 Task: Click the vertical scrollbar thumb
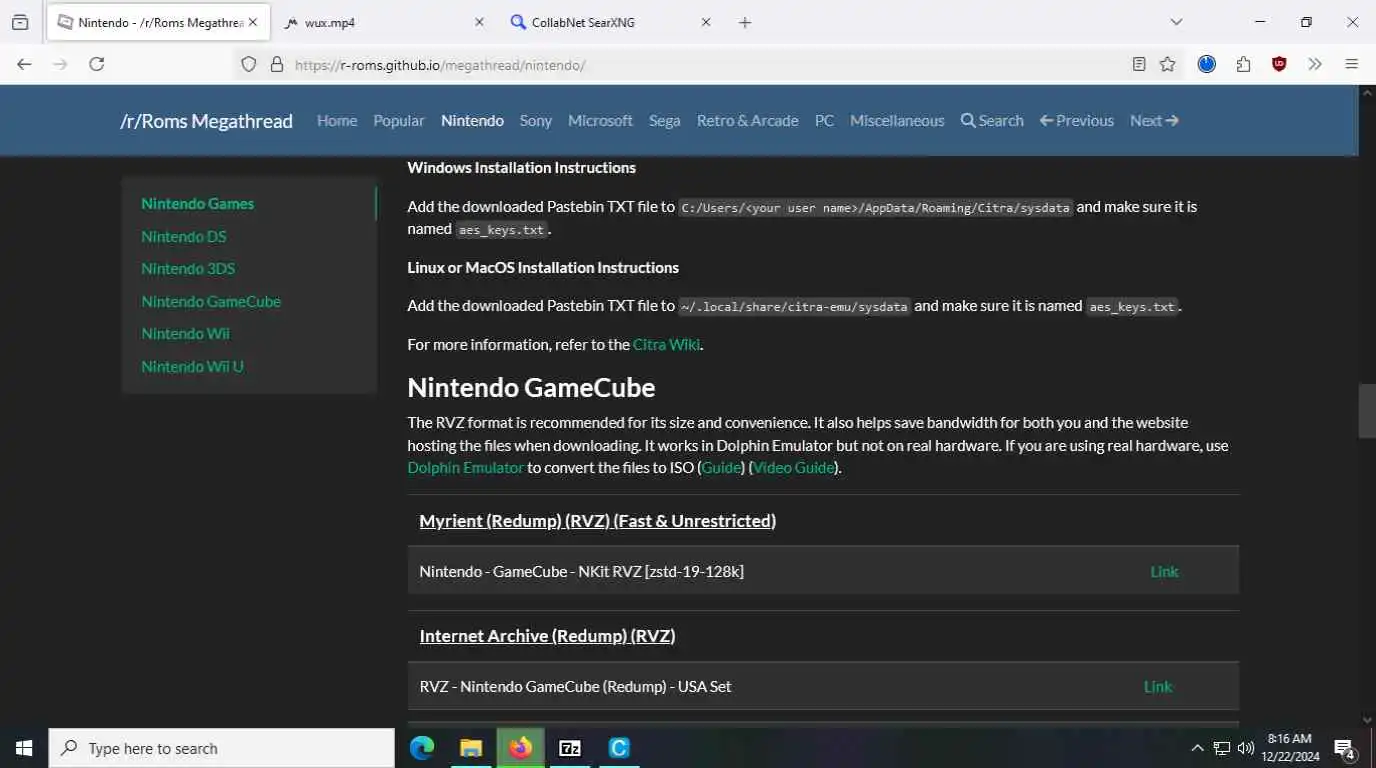coord(1367,411)
